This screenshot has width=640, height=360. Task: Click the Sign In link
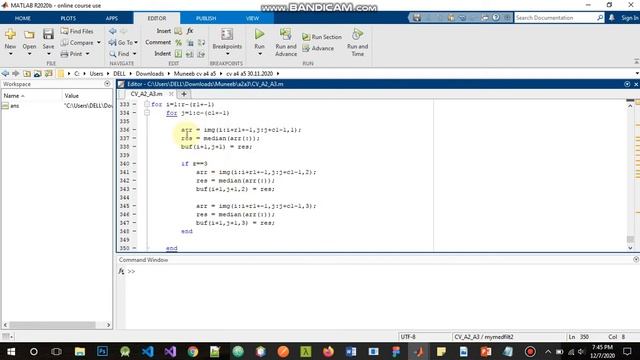pos(629,18)
